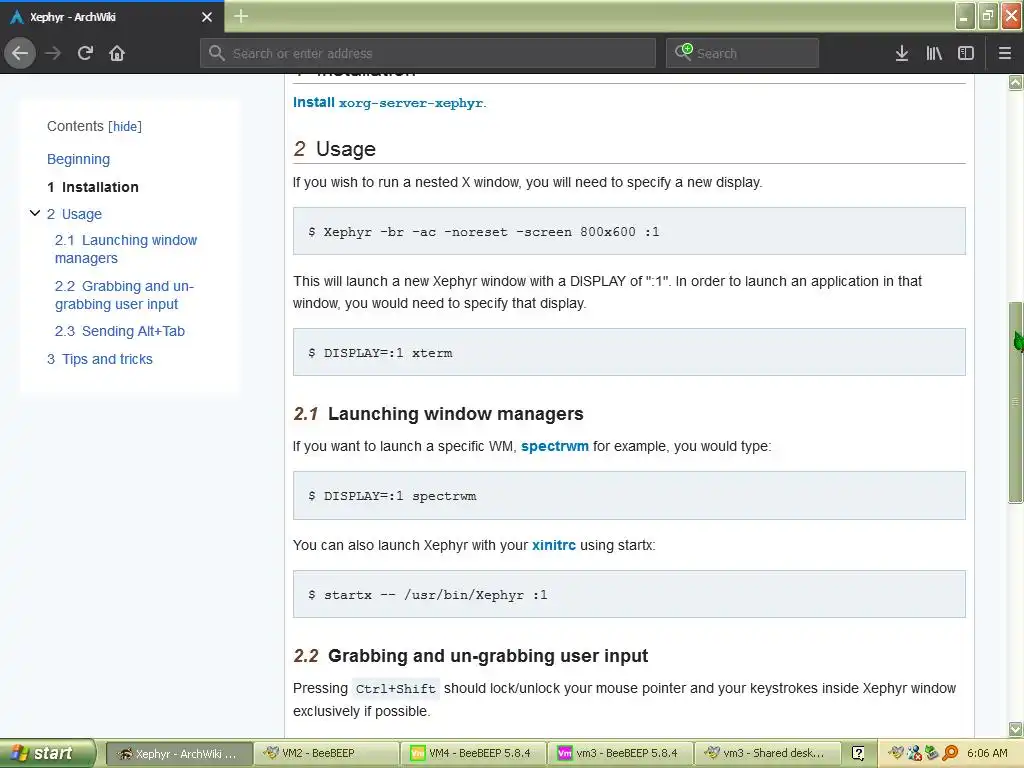Click the 2.2 Grabbing and un-grabbing heading
Image resolution: width=1024 pixels, height=768 pixels.
click(x=470, y=656)
